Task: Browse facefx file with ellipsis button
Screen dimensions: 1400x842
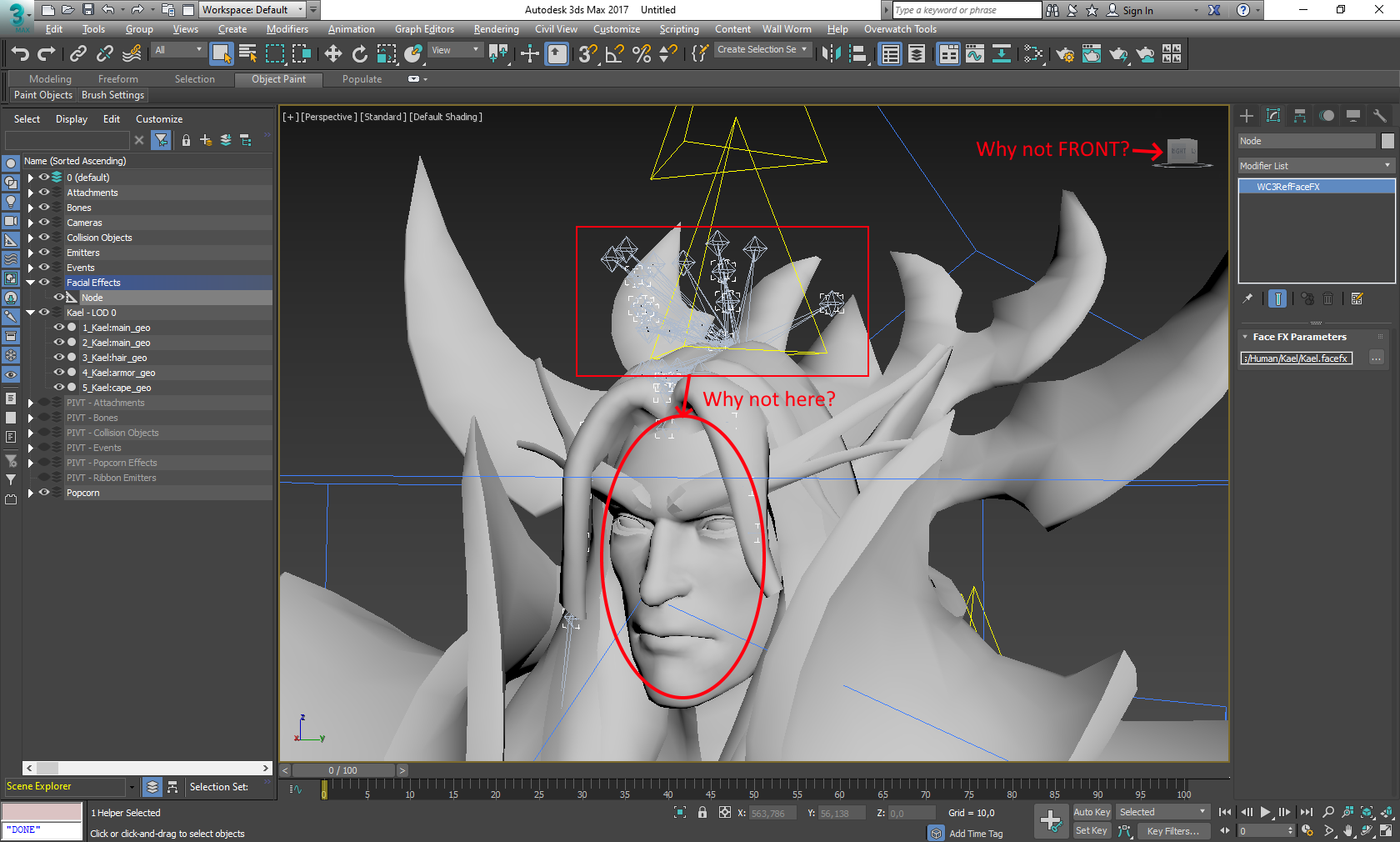Action: coord(1376,358)
